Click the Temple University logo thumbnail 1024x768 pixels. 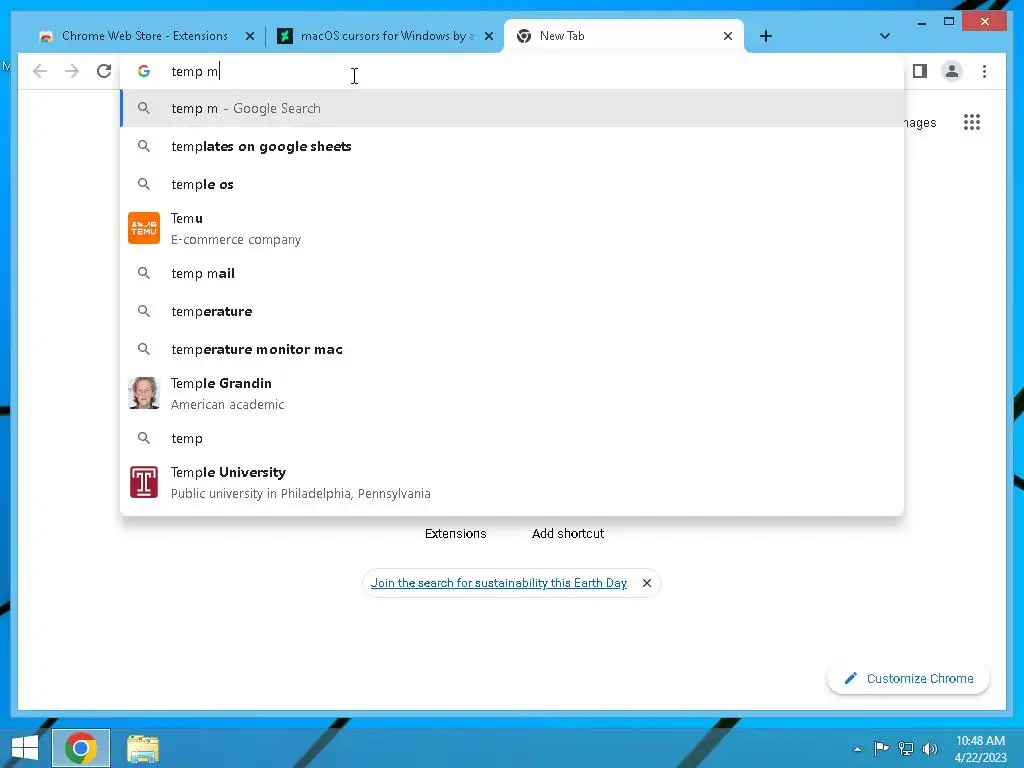[x=144, y=482]
